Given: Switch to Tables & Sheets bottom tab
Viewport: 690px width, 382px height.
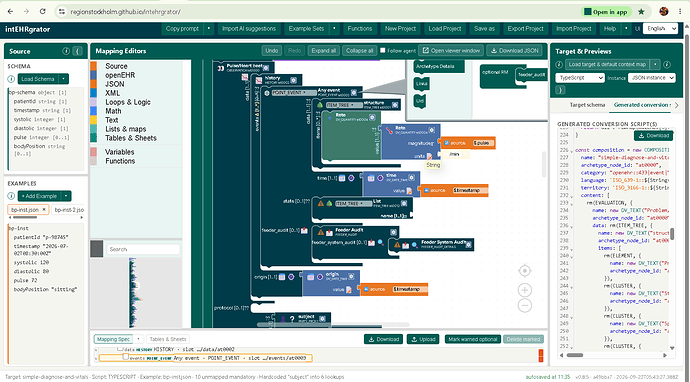Looking at the screenshot, I should point(168,339).
